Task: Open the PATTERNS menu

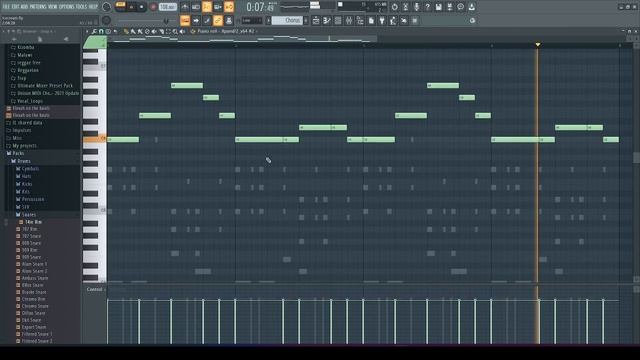Action: click(x=38, y=7)
